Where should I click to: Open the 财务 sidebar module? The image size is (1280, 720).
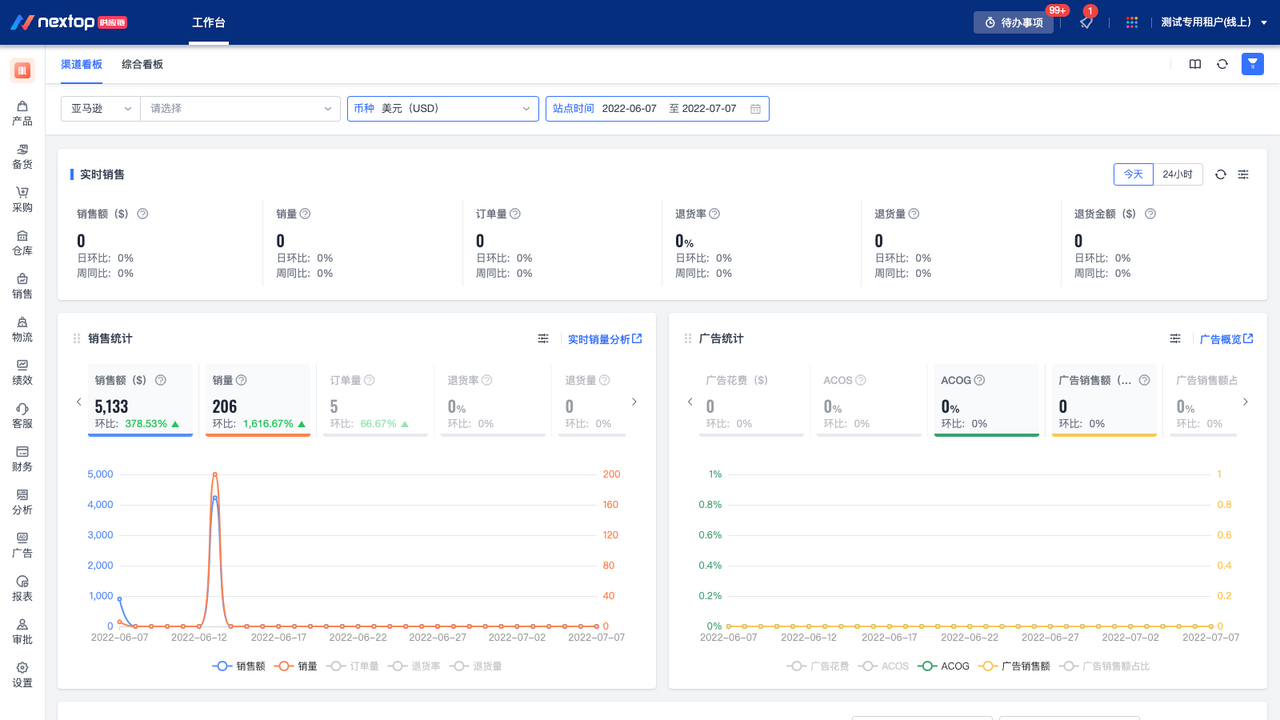click(22, 458)
